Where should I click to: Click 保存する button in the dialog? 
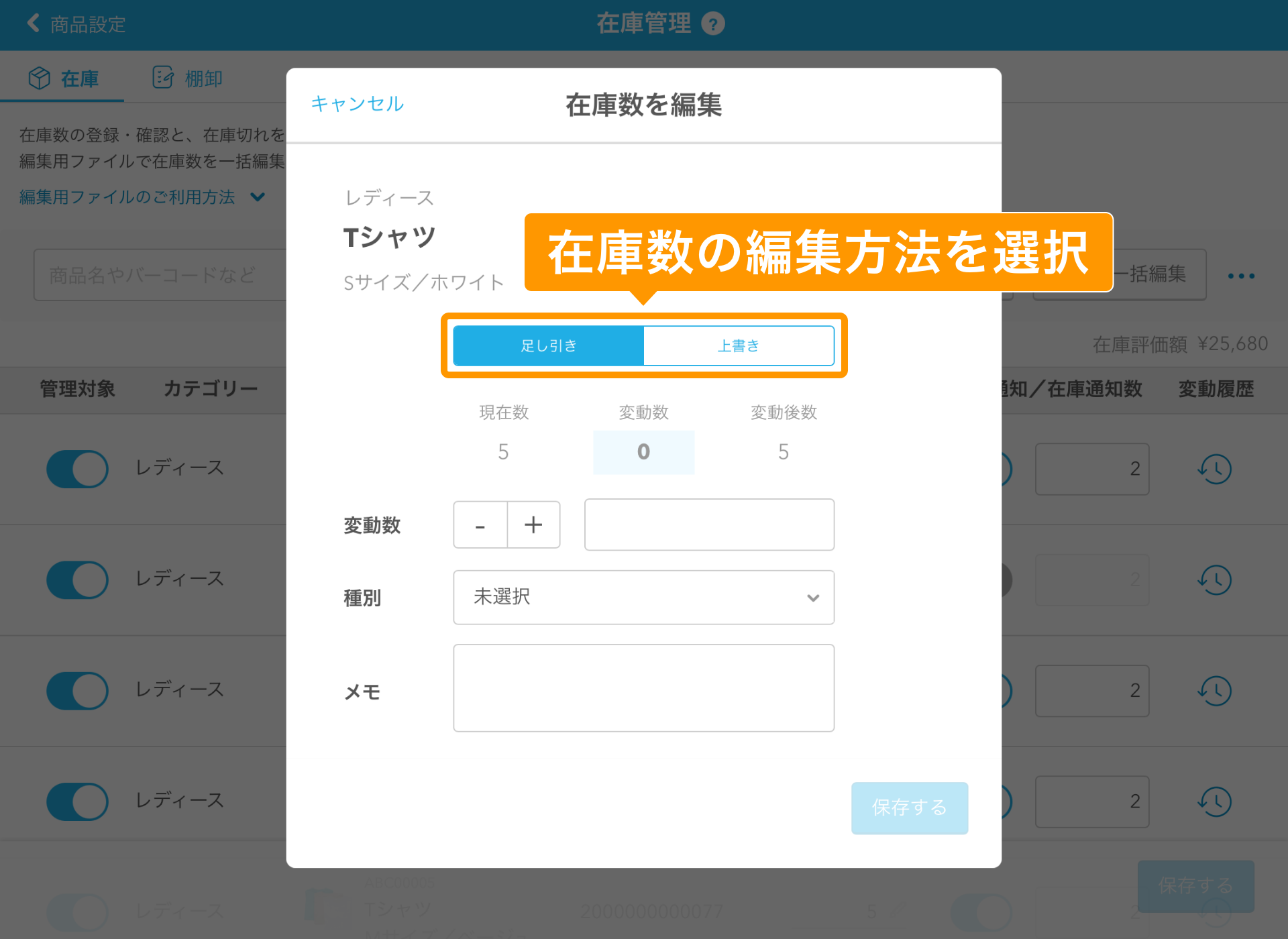click(909, 808)
